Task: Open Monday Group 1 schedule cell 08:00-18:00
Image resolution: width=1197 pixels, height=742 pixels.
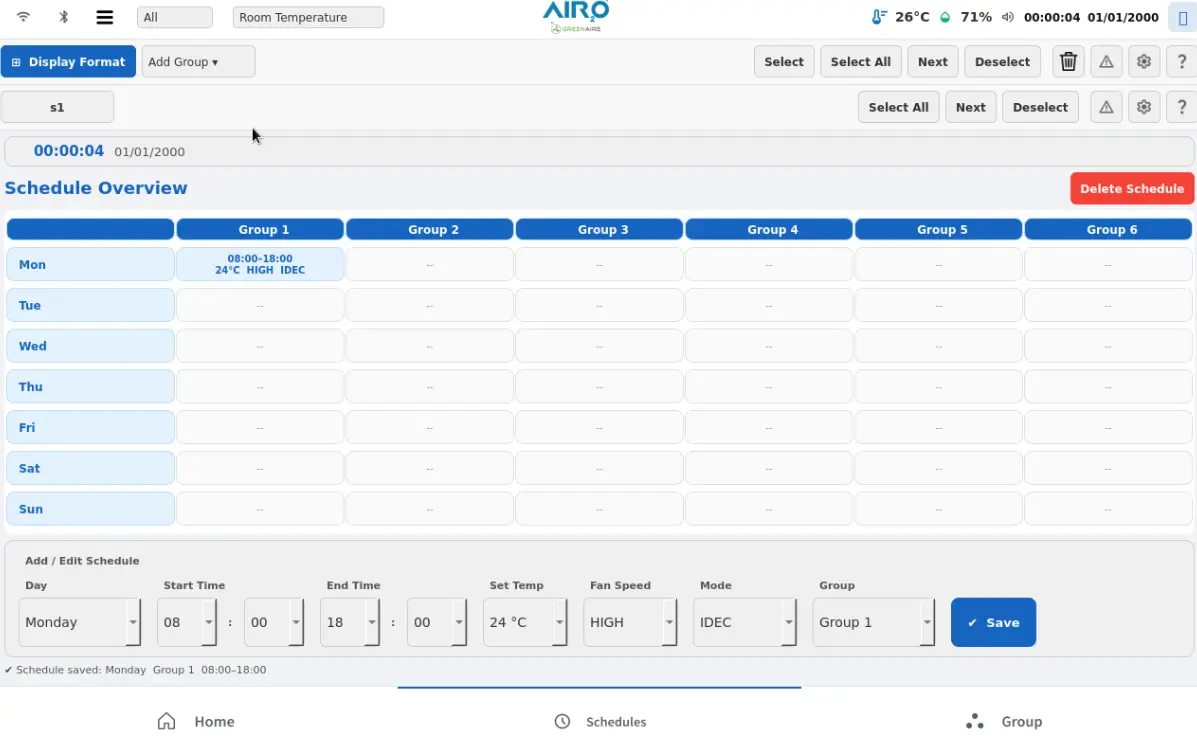Action: point(260,264)
